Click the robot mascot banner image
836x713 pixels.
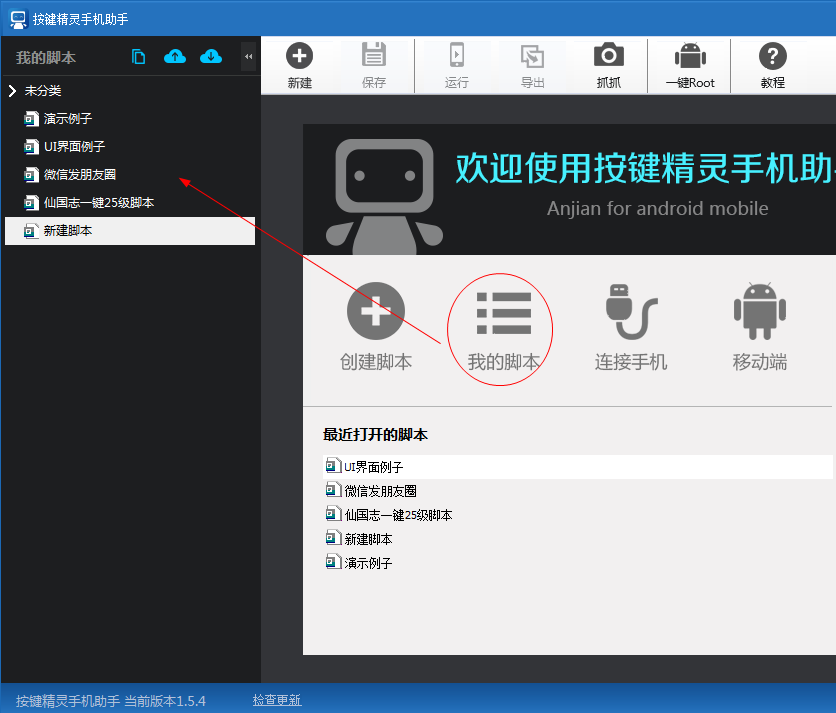click(x=384, y=196)
